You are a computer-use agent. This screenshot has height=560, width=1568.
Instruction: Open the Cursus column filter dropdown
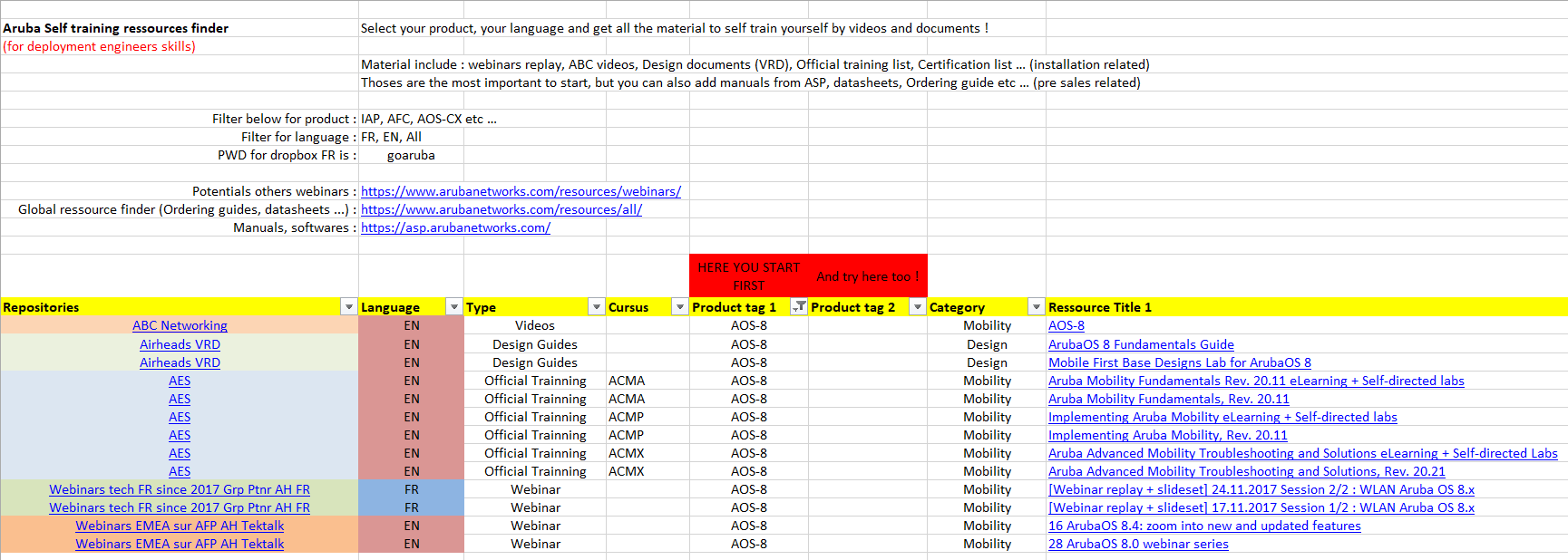[679, 307]
